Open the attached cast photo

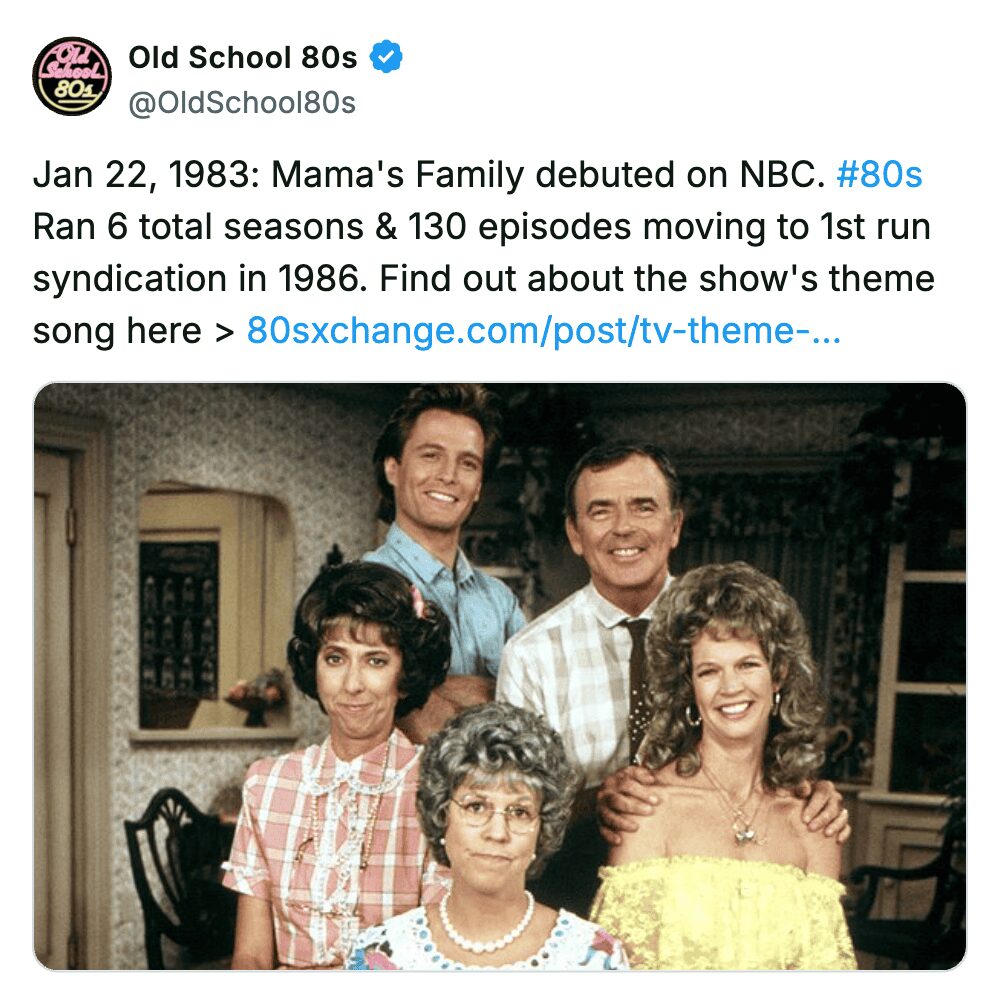click(500, 676)
